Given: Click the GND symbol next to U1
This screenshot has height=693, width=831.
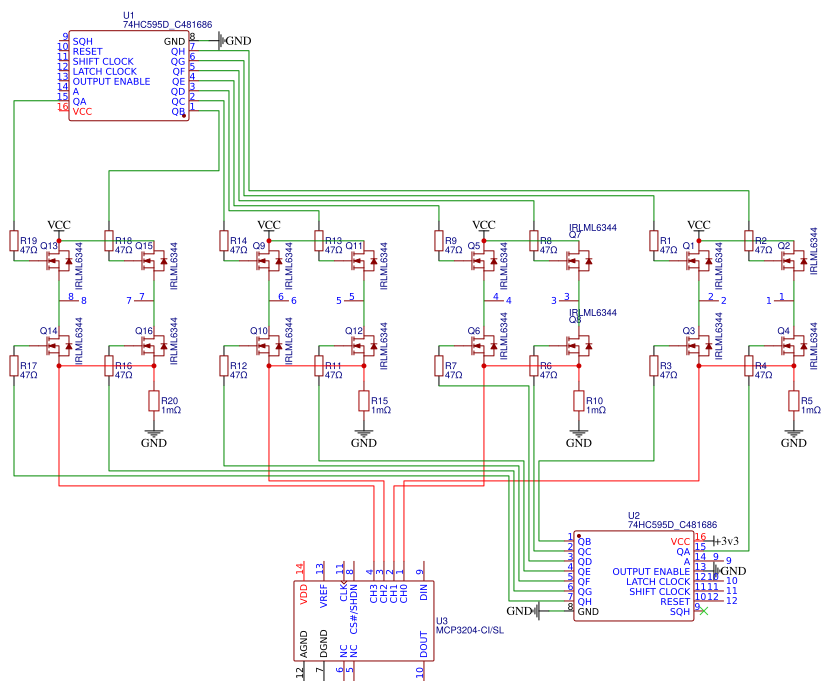Looking at the screenshot, I should tap(234, 40).
